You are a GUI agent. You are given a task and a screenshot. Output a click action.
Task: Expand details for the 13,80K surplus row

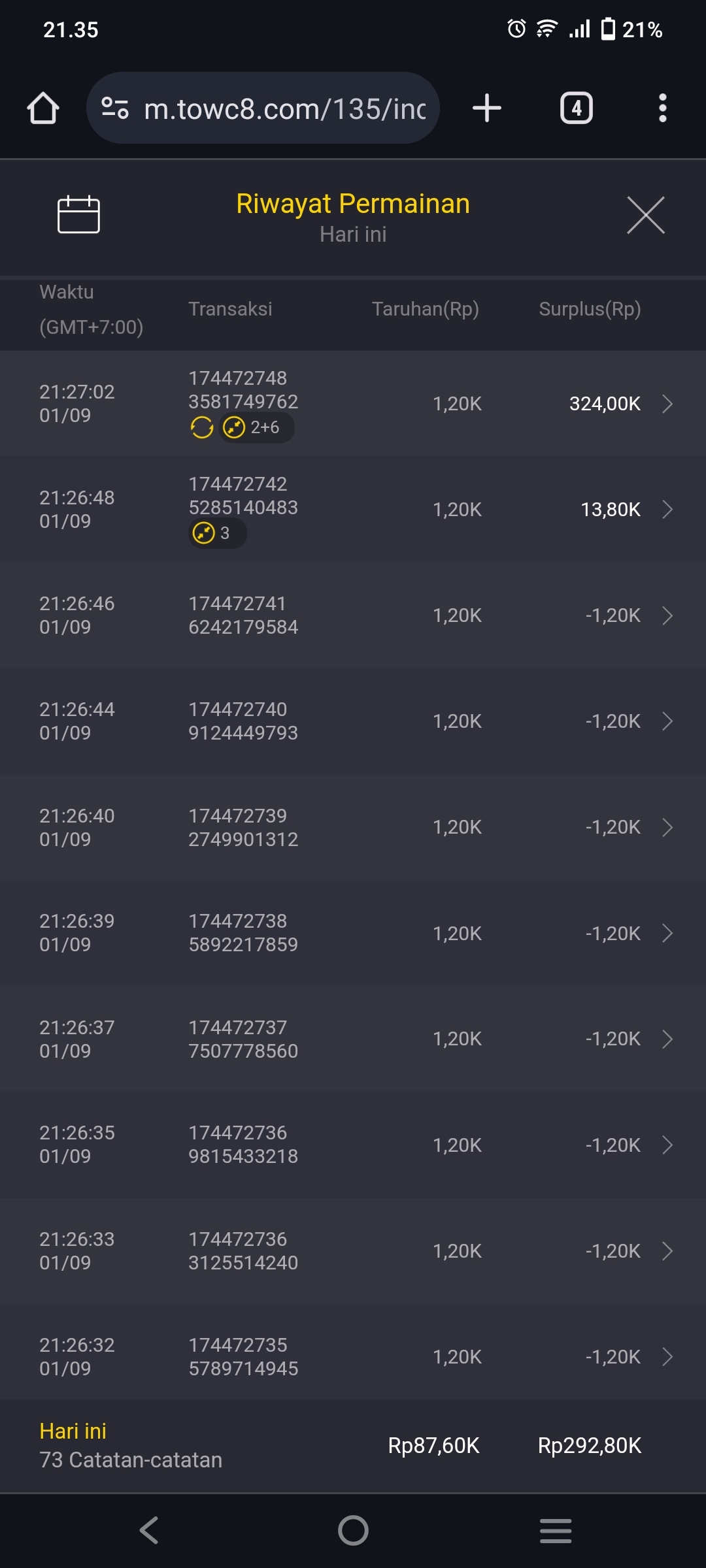coord(667,510)
